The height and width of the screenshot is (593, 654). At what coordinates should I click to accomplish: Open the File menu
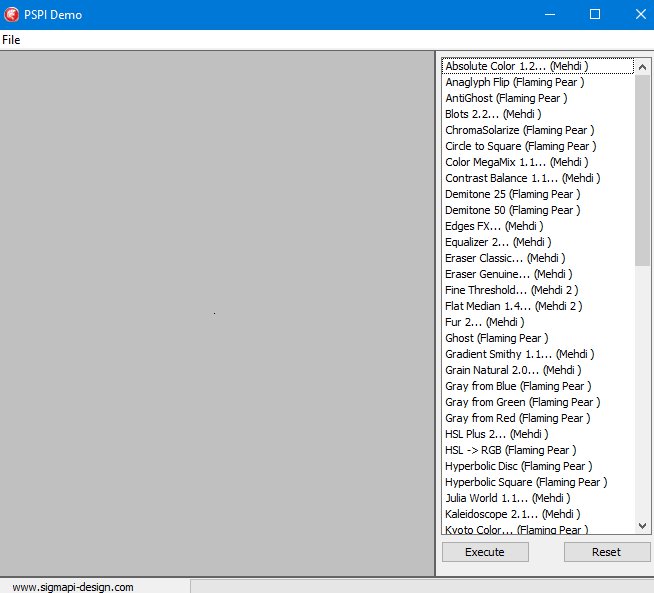[11, 40]
